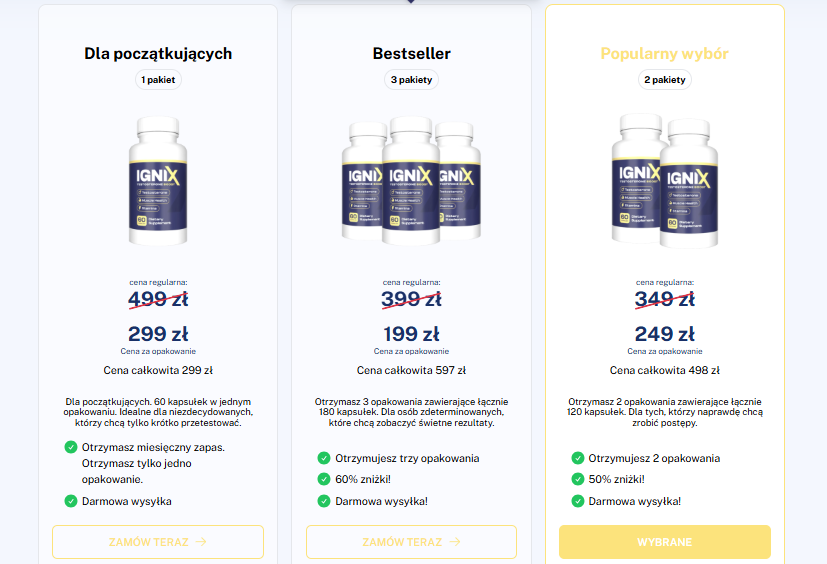The image size is (827, 564).
Task: Click the 'Bestseller' plan heading
Action: 411,53
